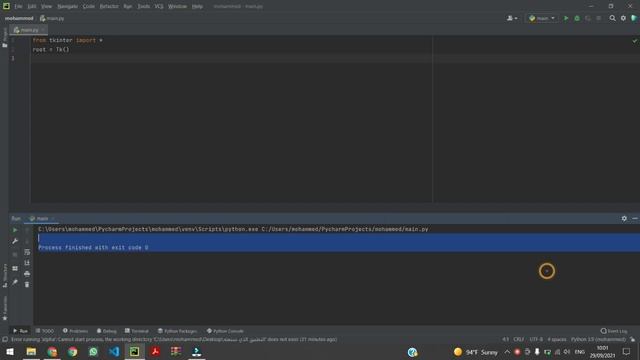Toggle soft-wrap in Run console

pyautogui.click(x=27, y=252)
